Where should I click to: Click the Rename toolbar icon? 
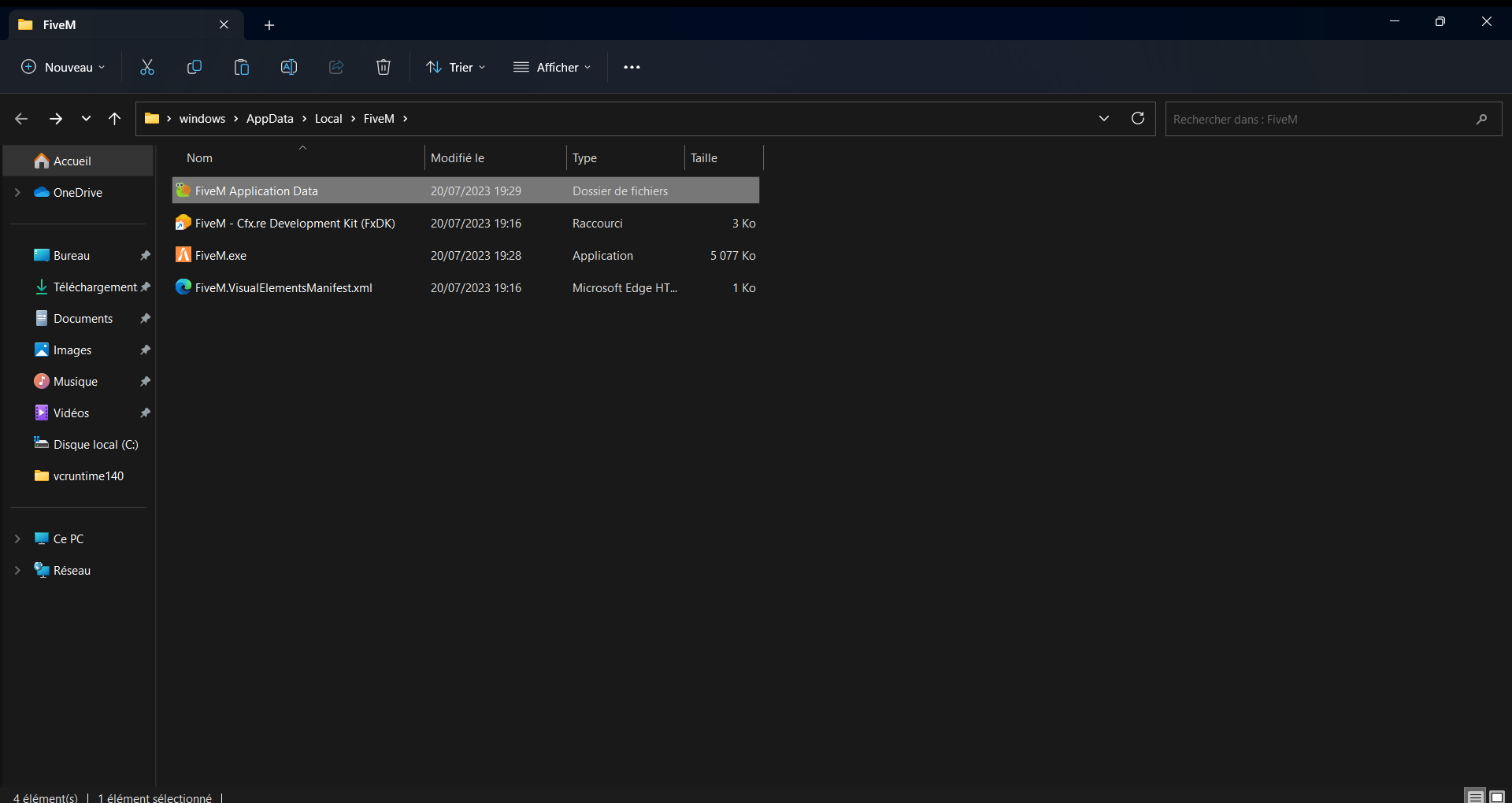click(289, 68)
